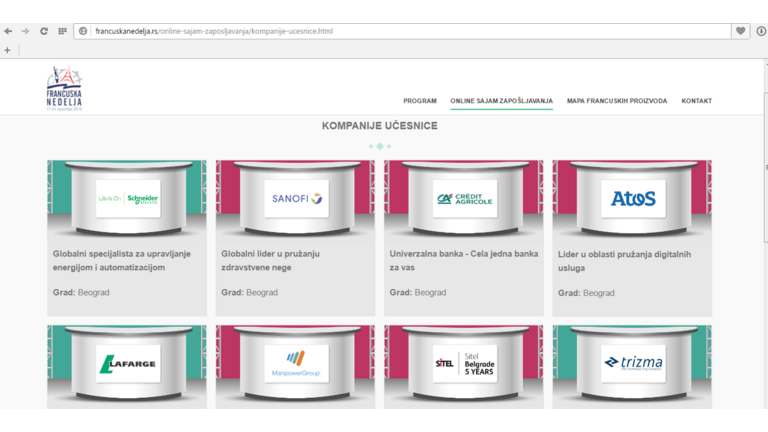Click the Lafarge booth logo
Image resolution: width=768 pixels, height=432 pixels.
(x=128, y=364)
